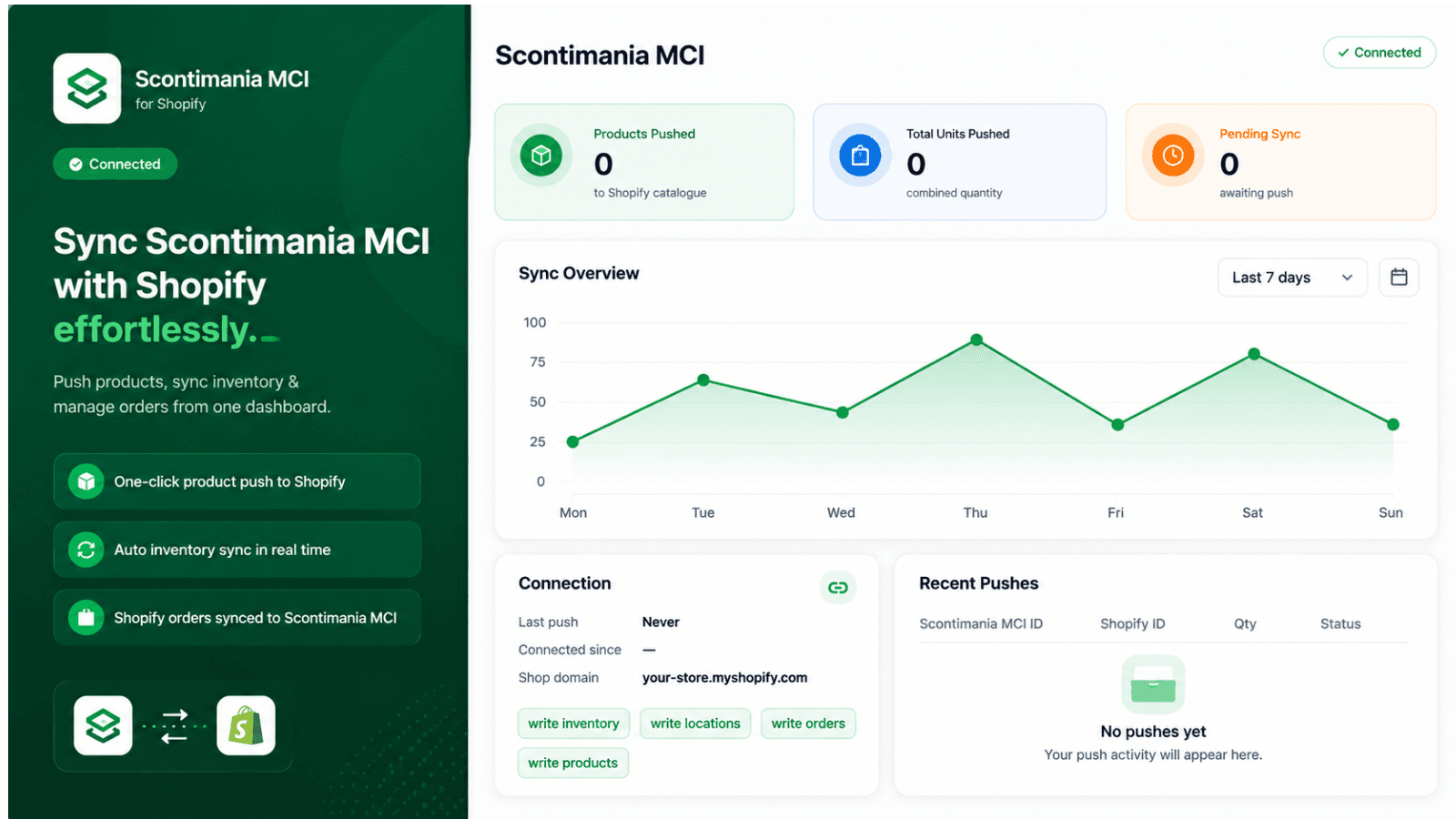Screen dimensions: 1456x819
Task: Click the Thu data point on chart
Action: 976,339
